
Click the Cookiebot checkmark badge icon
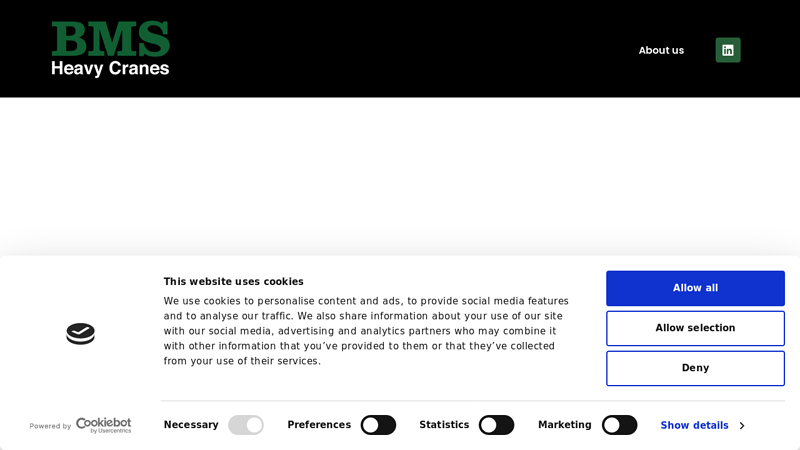click(81, 334)
